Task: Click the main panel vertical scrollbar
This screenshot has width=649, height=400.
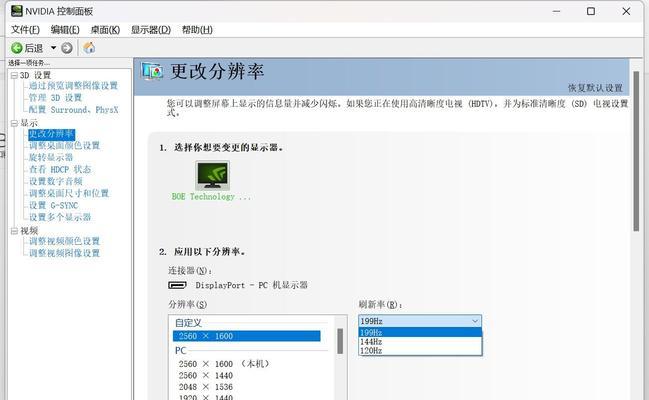Action: [x=636, y=151]
